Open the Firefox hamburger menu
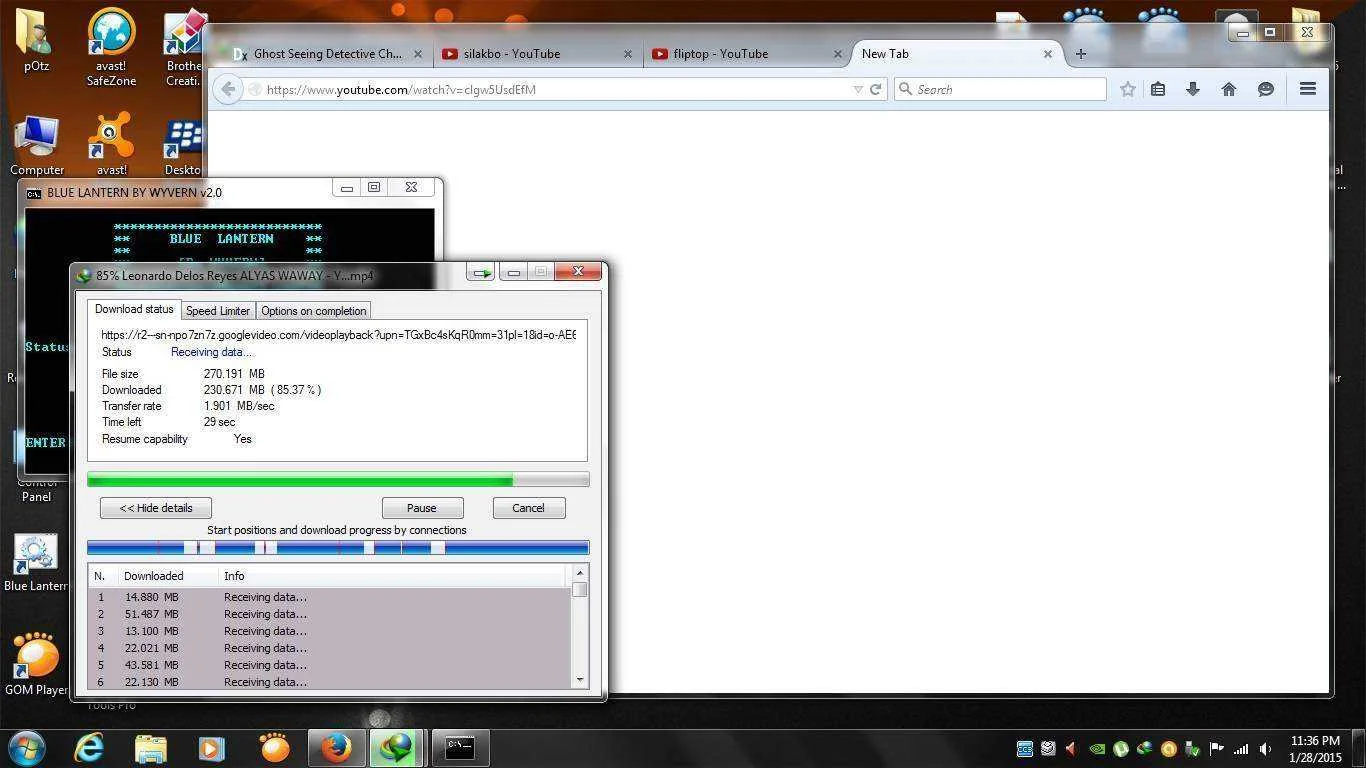 pyautogui.click(x=1307, y=89)
